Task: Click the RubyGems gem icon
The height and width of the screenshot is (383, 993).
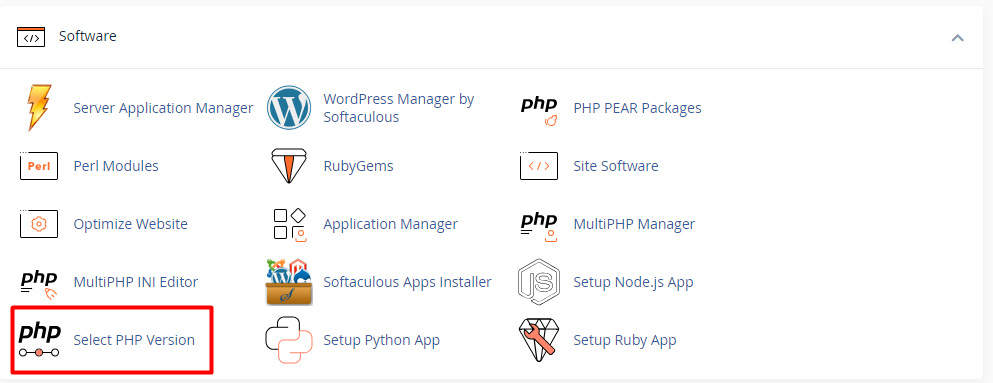Action: click(x=289, y=166)
